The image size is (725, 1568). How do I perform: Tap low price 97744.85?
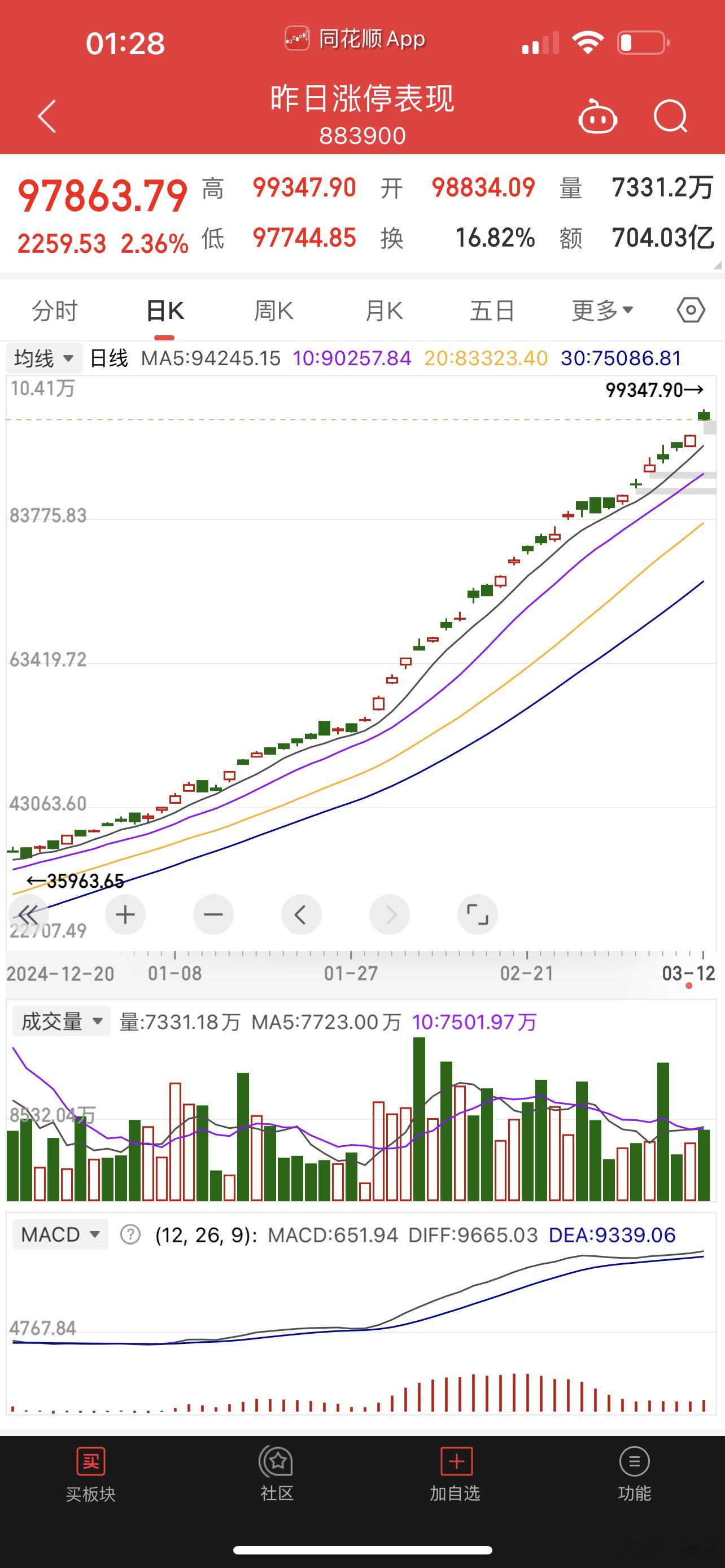click(304, 238)
